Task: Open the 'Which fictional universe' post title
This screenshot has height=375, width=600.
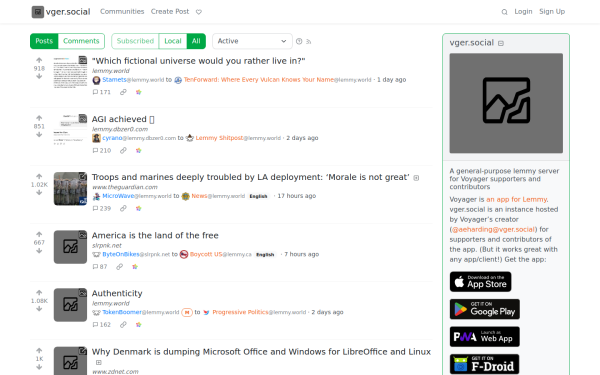Action: [199, 61]
